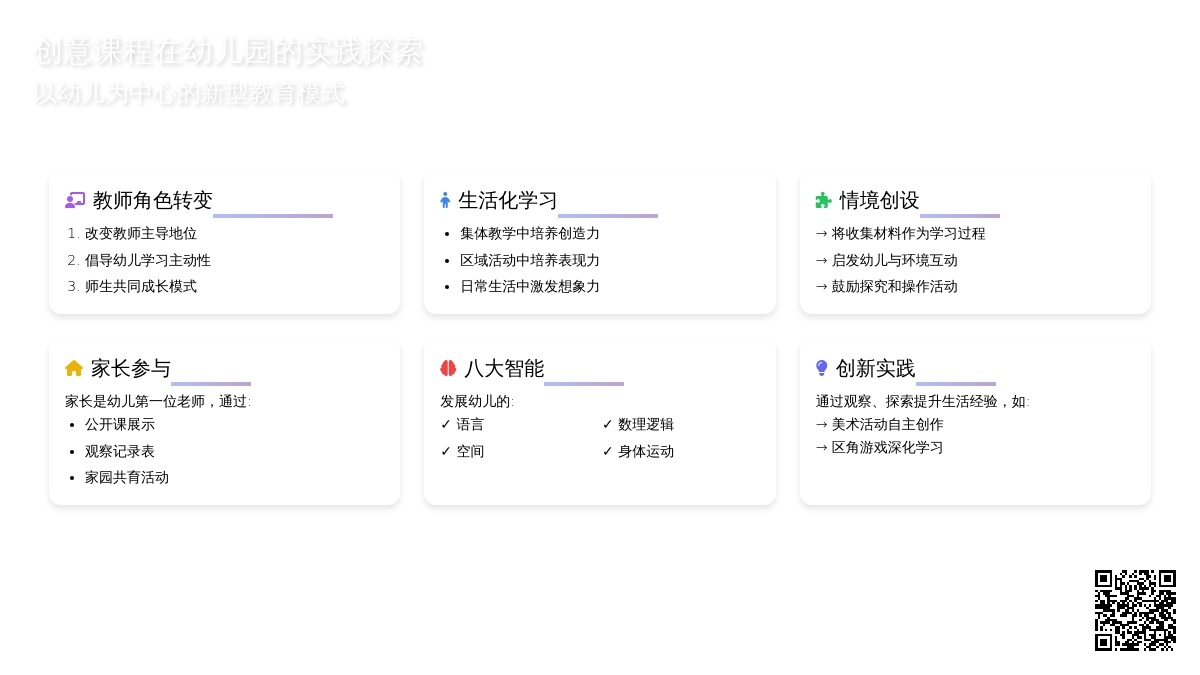Image resolution: width=1200 pixels, height=675 pixels.
Task: Click the checked item 数理逻辑
Action: [638, 424]
